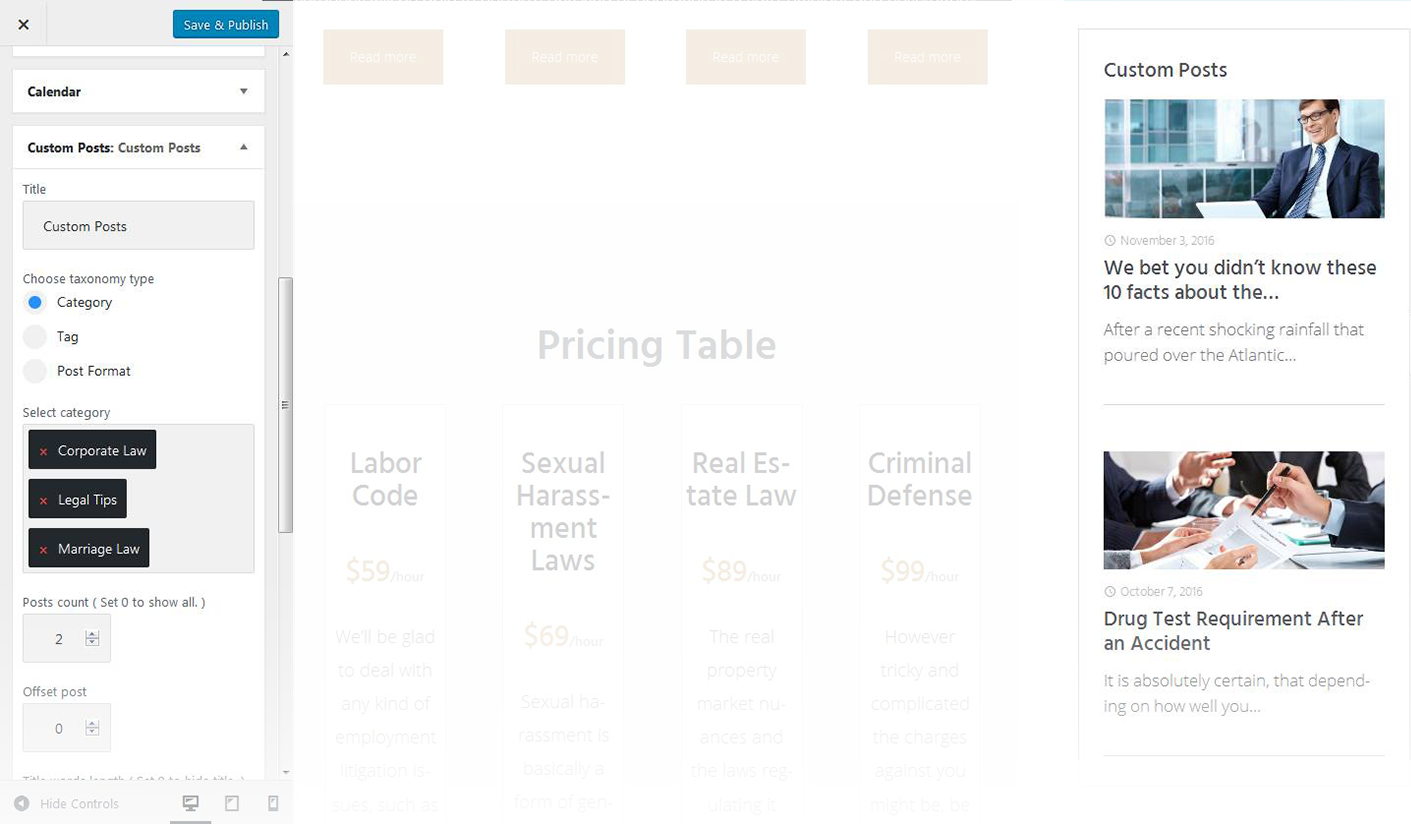Switch to mobile preview icon
Image resolution: width=1411 pixels, height=824 pixels.
272,803
